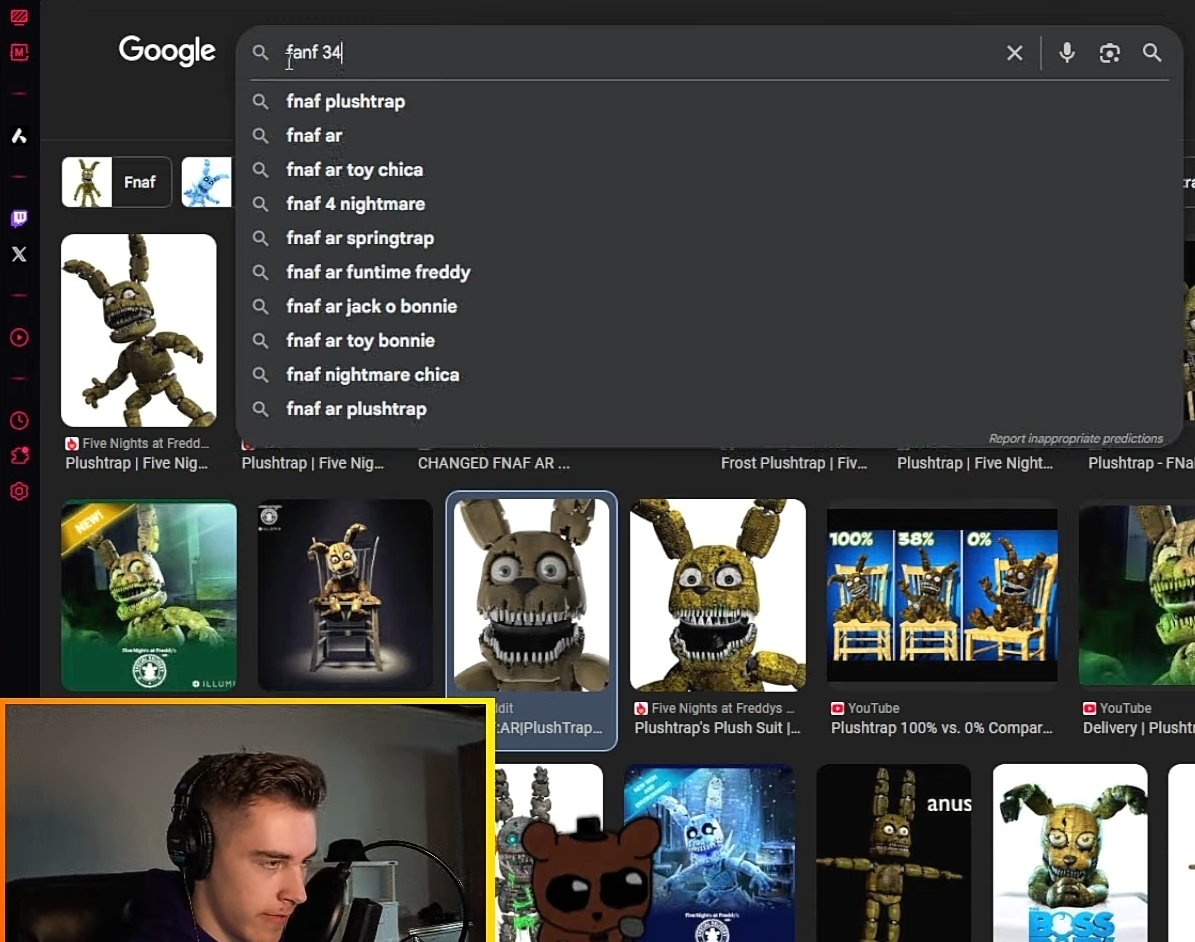Click magnifier beside 'fnaf ar springtrap' suggestion
This screenshot has width=1195, height=942.
tap(260, 239)
